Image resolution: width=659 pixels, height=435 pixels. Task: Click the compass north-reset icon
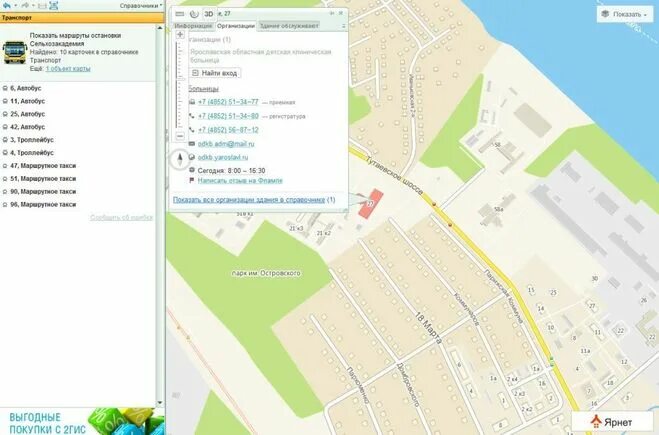point(180,159)
